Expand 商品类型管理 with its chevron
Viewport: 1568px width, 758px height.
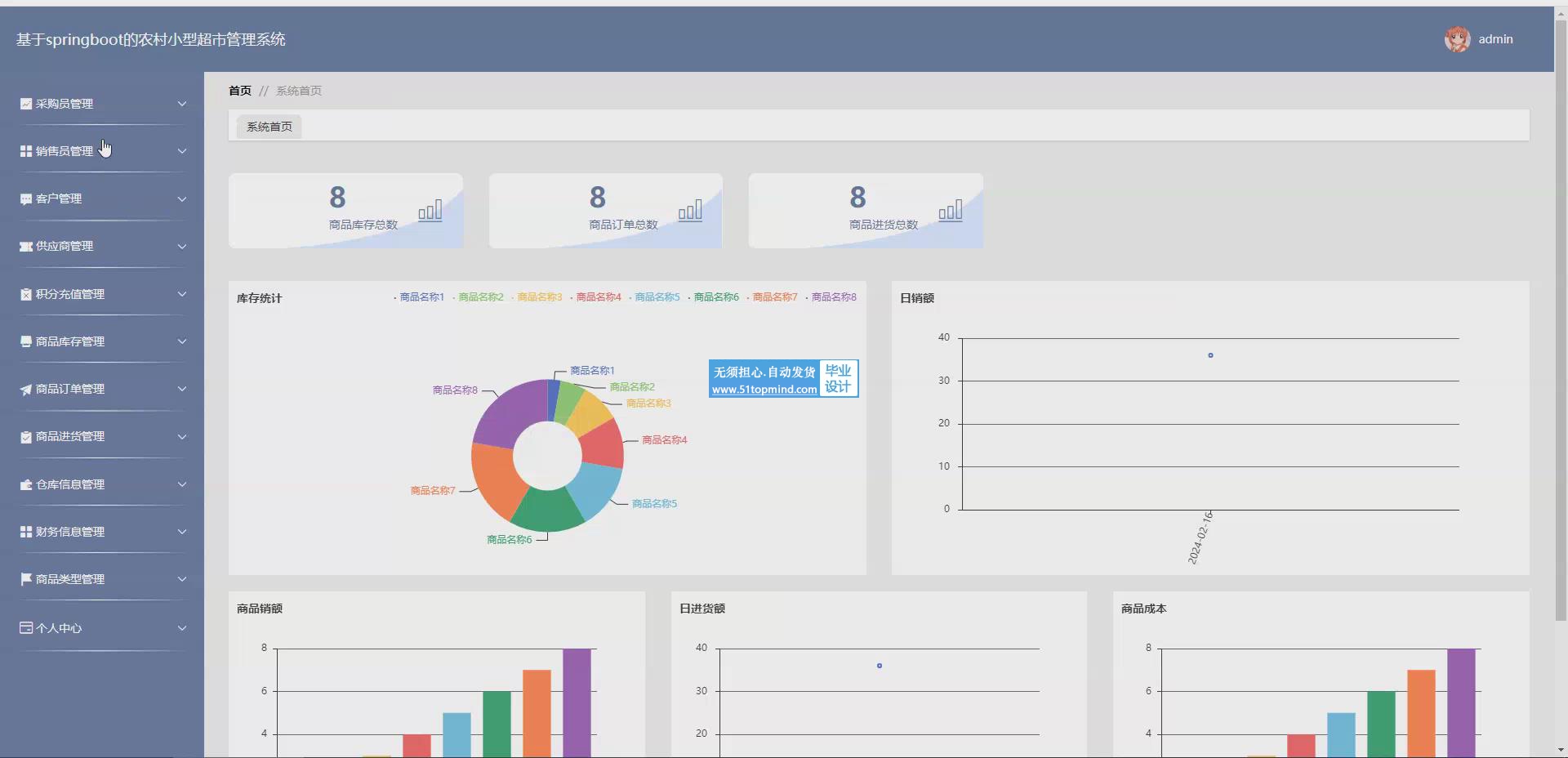coord(182,579)
